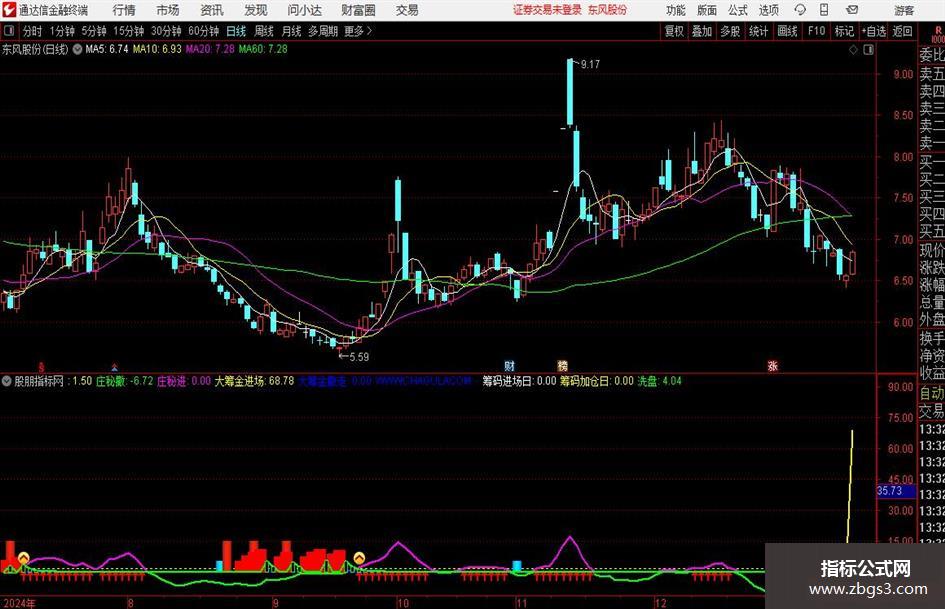
Task: Switch to the 60分钟 chart period
Action: point(203,31)
